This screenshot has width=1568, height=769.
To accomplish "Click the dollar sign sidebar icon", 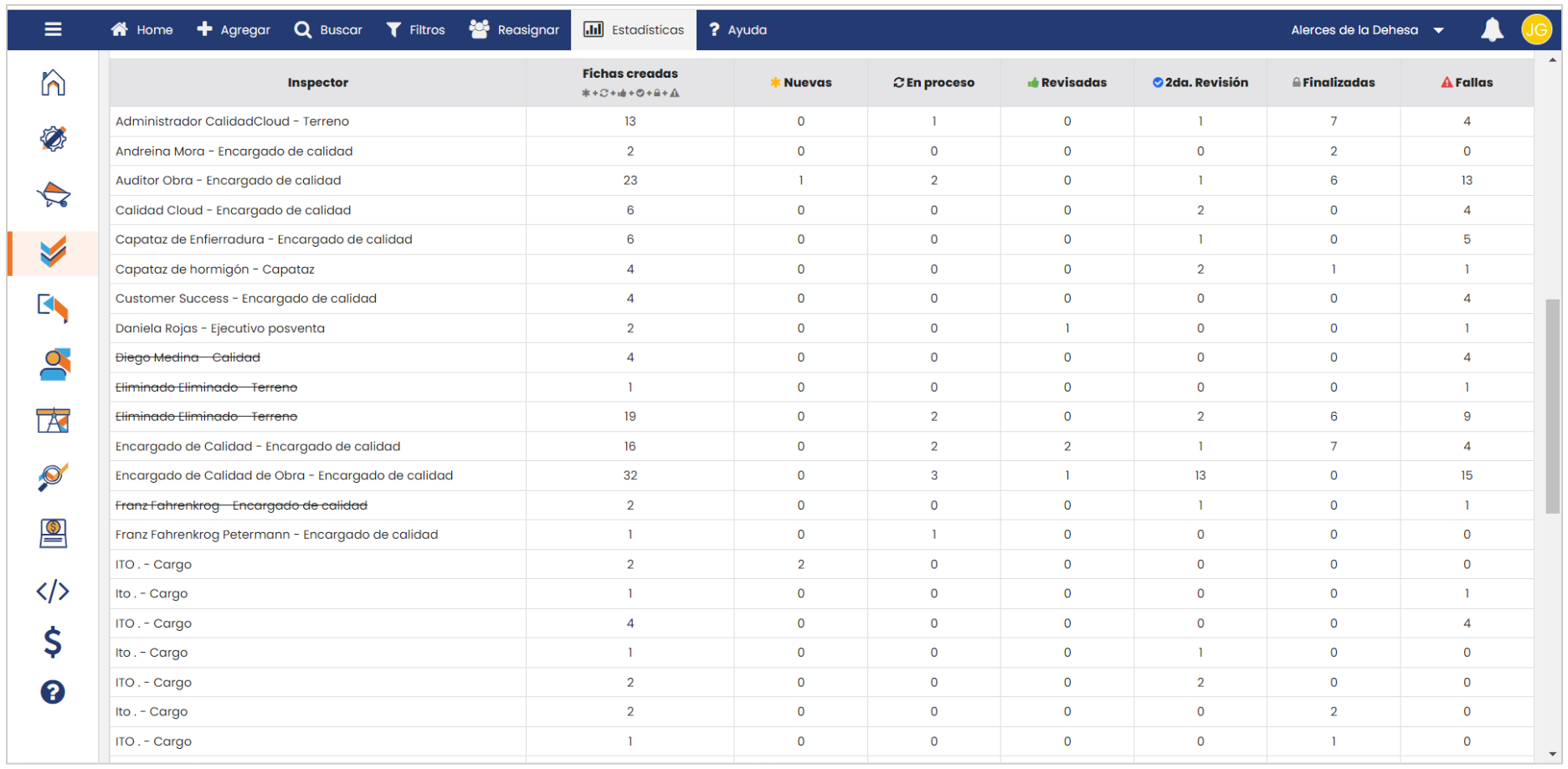I will 53,642.
